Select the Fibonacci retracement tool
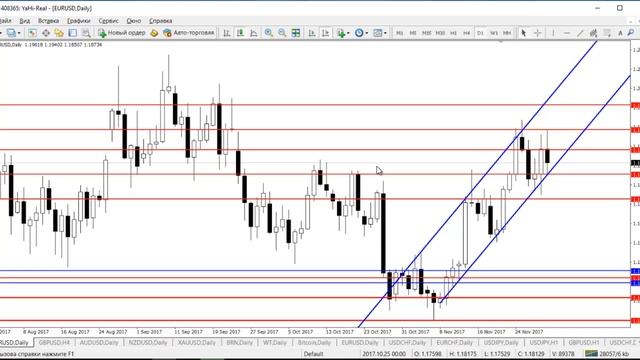 (607, 33)
